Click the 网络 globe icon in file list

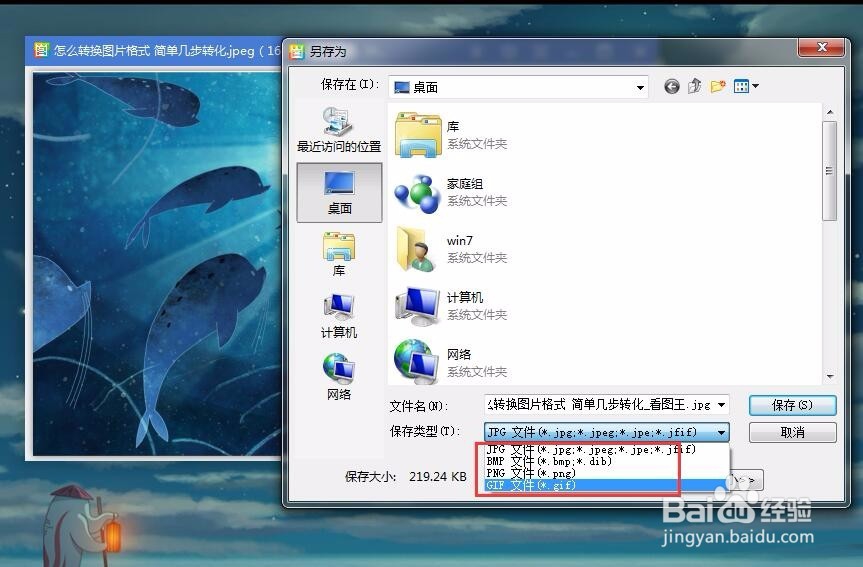pos(417,361)
